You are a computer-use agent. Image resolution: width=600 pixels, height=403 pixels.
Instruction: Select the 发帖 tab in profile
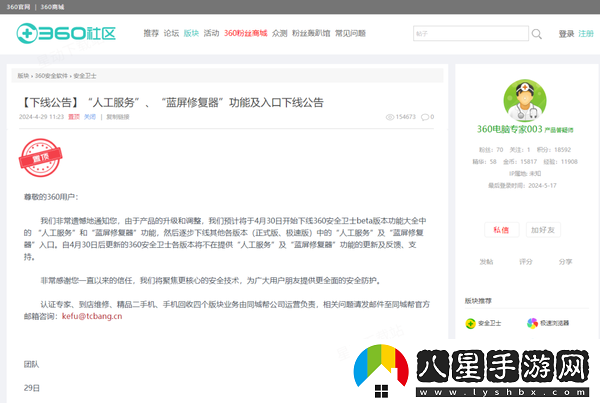tap(486, 262)
